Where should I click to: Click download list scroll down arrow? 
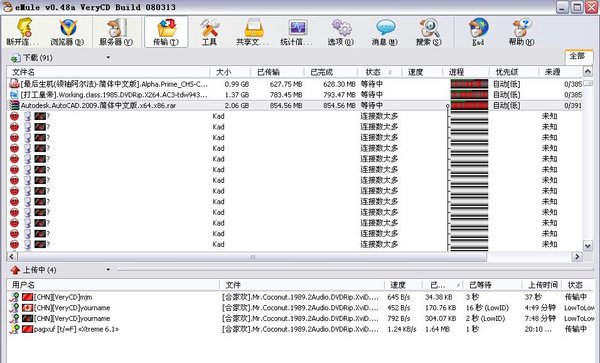[x=588, y=246]
